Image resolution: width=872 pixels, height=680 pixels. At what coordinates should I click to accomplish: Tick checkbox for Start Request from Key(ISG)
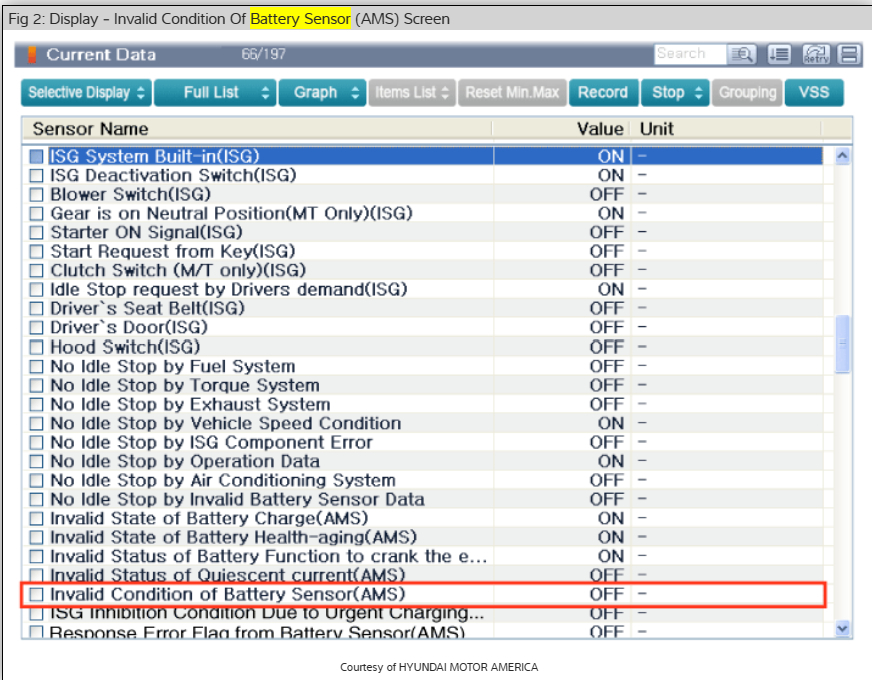coord(36,251)
